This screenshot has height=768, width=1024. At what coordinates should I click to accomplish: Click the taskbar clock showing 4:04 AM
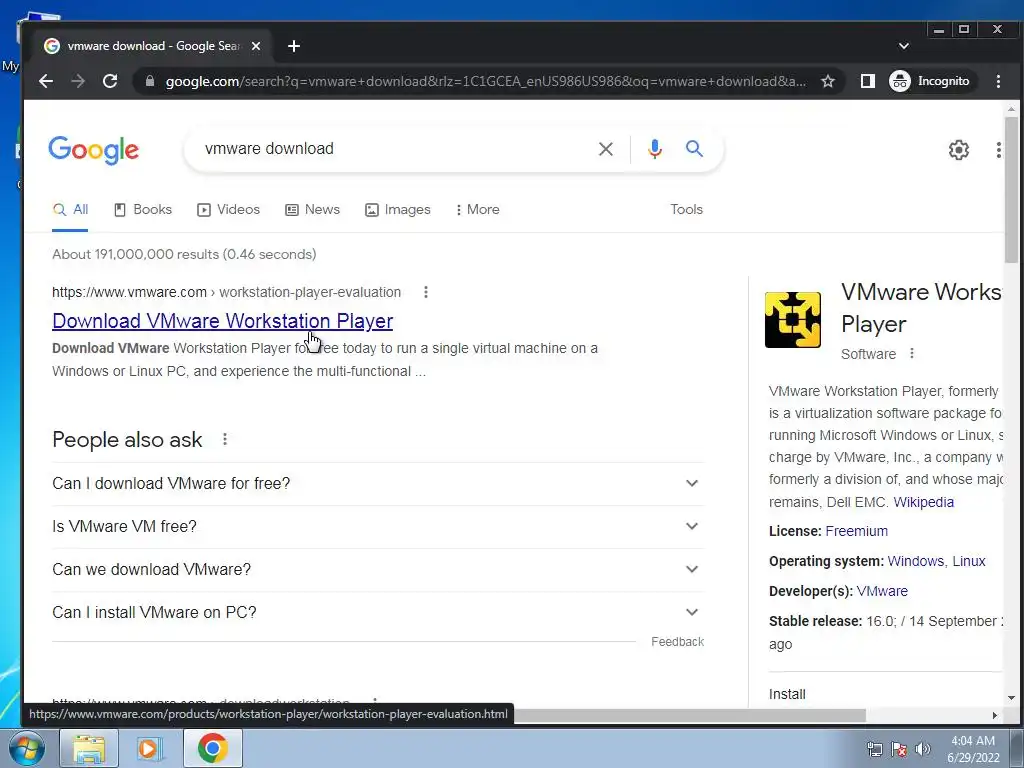click(x=973, y=749)
